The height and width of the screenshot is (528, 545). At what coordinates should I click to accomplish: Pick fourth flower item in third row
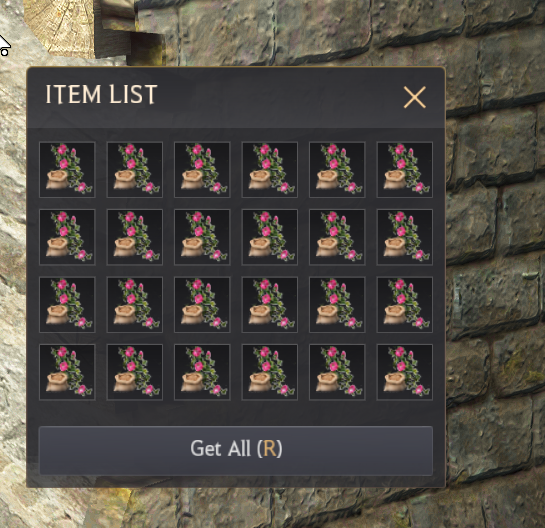coord(269,304)
